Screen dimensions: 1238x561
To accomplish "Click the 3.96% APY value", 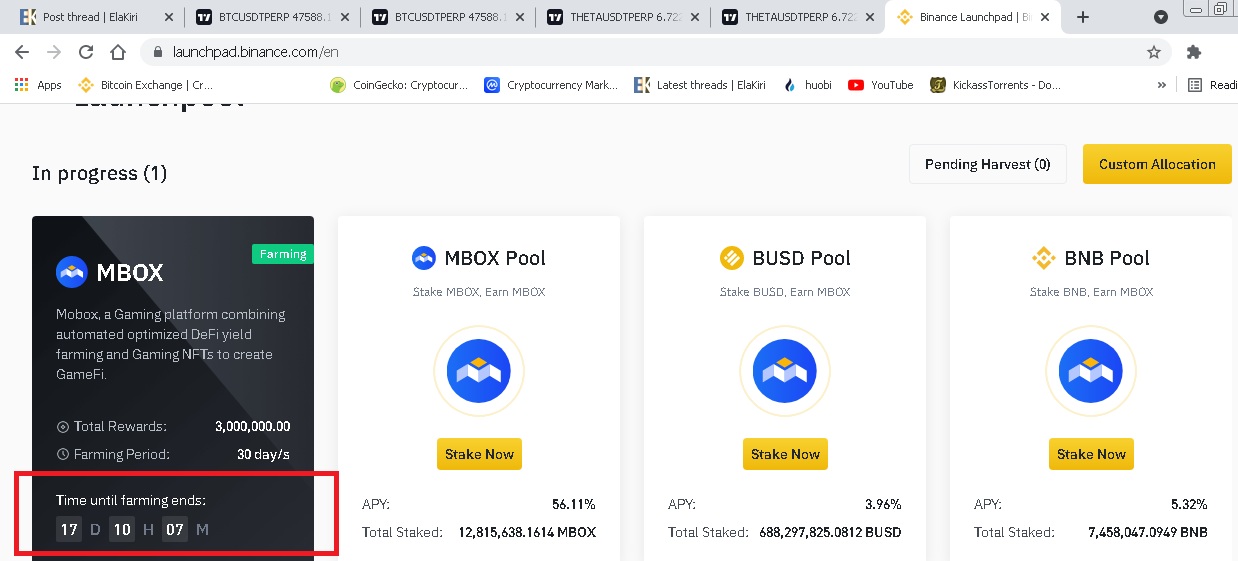I will [883, 504].
